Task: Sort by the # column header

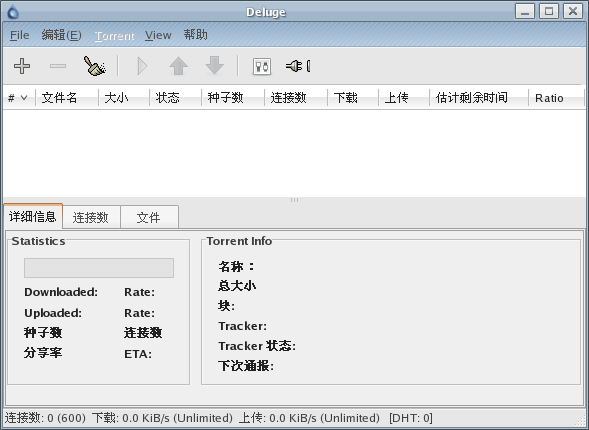Action: click(x=19, y=98)
